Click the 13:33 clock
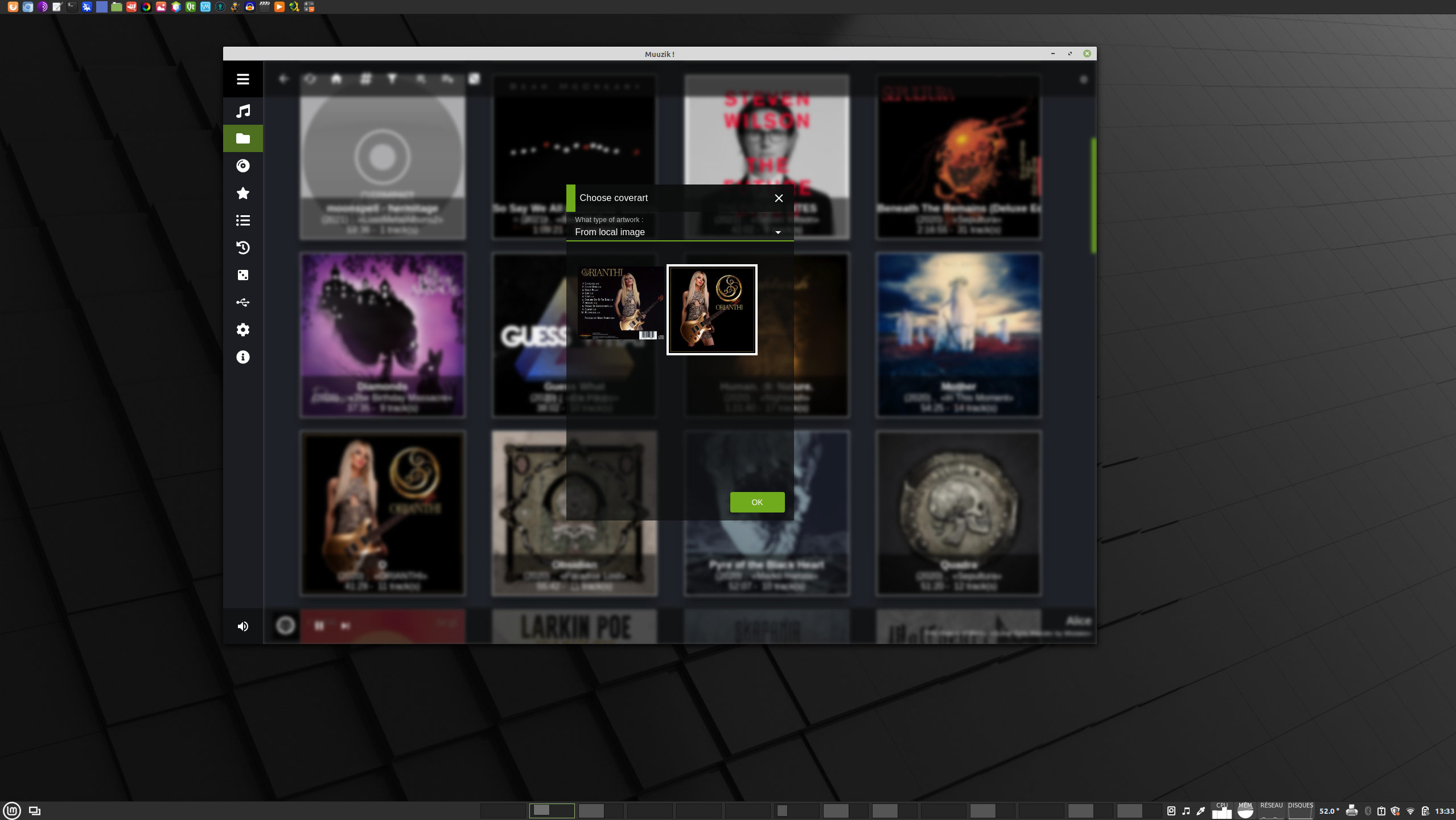 click(1445, 811)
